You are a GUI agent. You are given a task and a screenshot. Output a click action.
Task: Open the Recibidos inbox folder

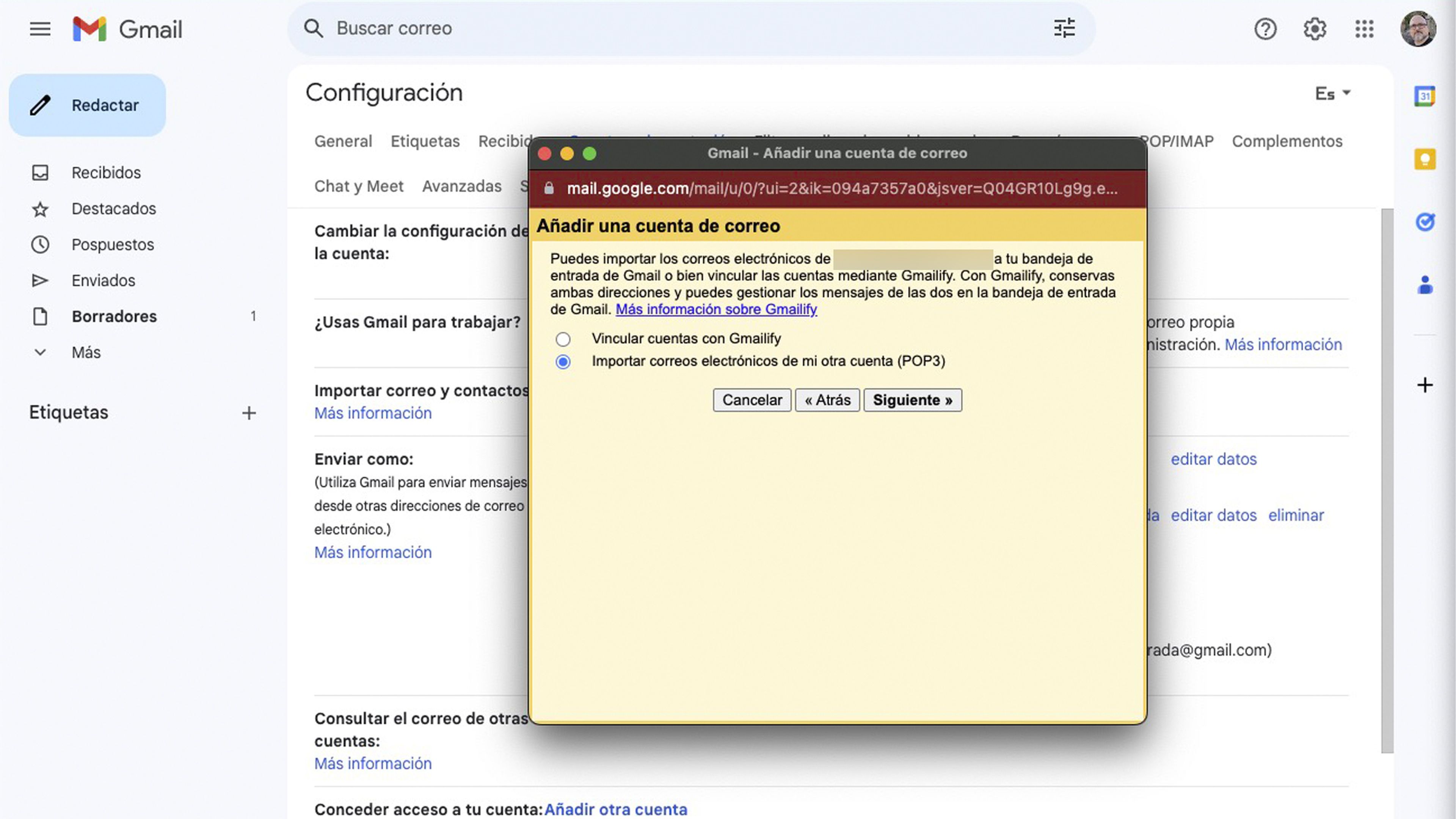(x=106, y=173)
